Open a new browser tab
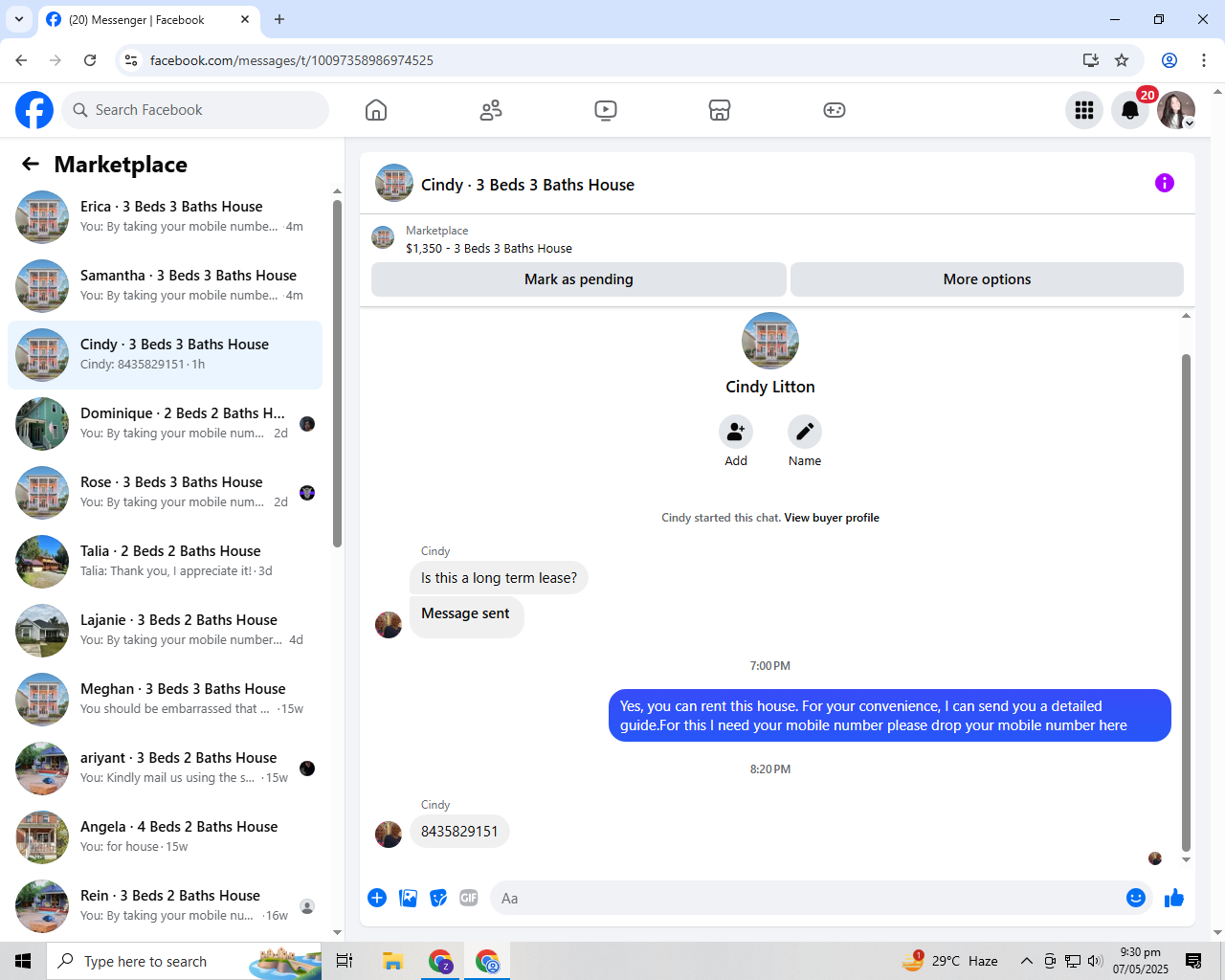 pos(279,19)
